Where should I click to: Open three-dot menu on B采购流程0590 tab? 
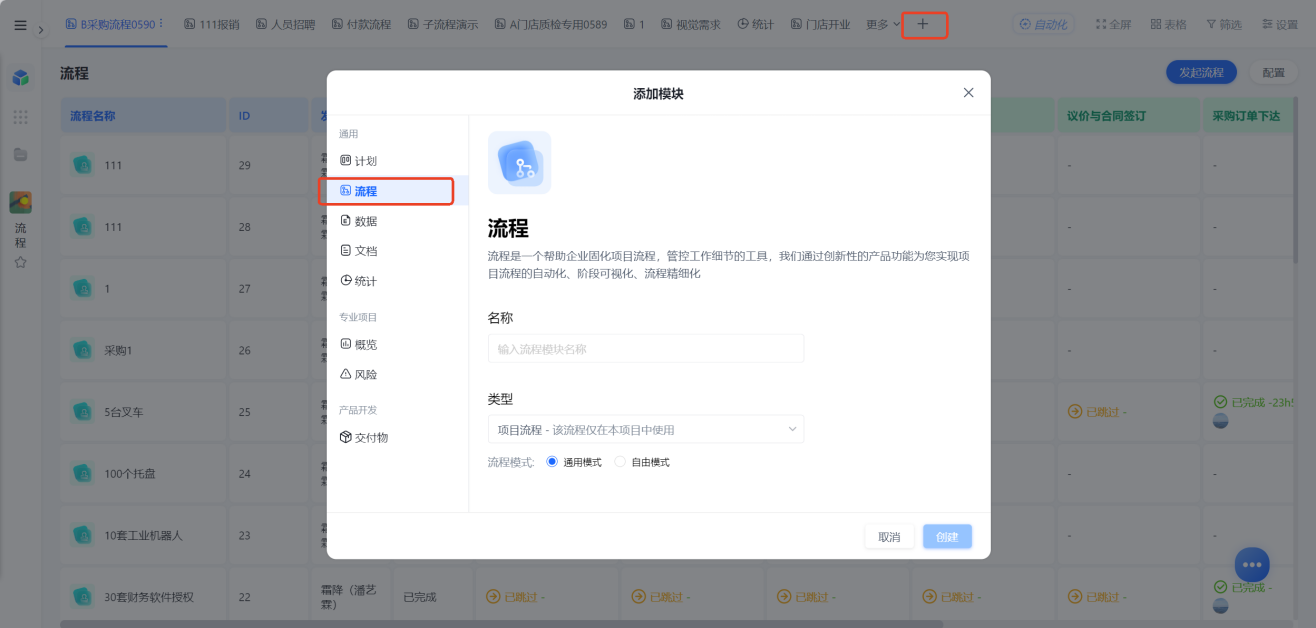tap(161, 24)
